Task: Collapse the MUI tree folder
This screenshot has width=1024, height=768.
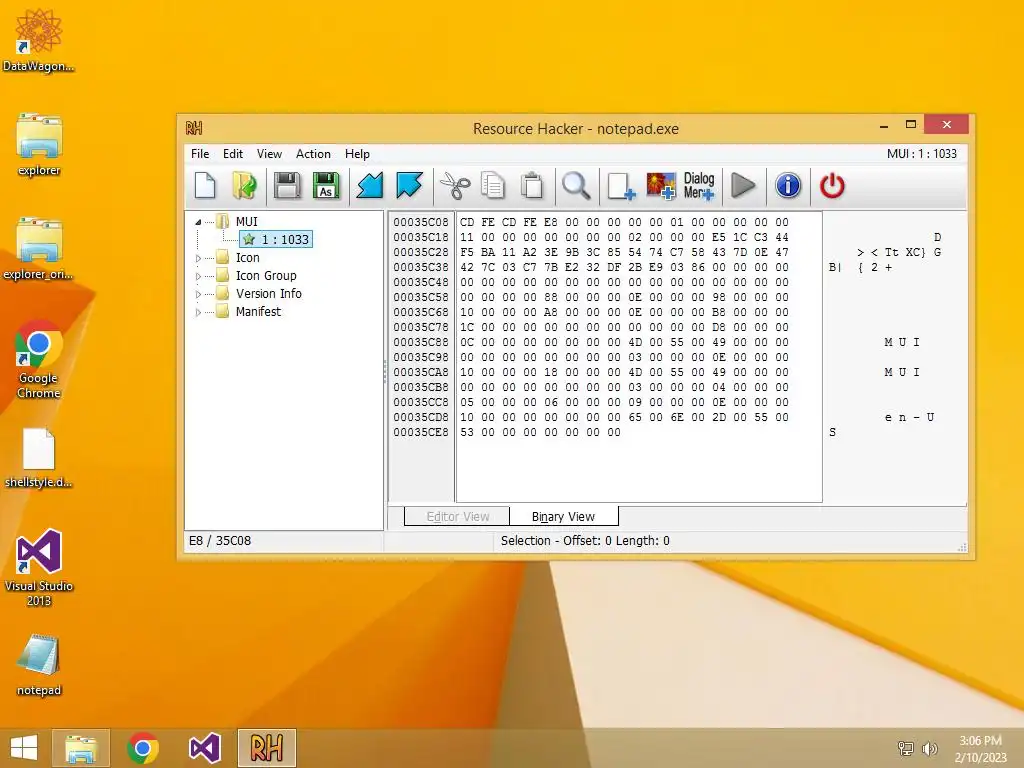Action: click(x=198, y=222)
